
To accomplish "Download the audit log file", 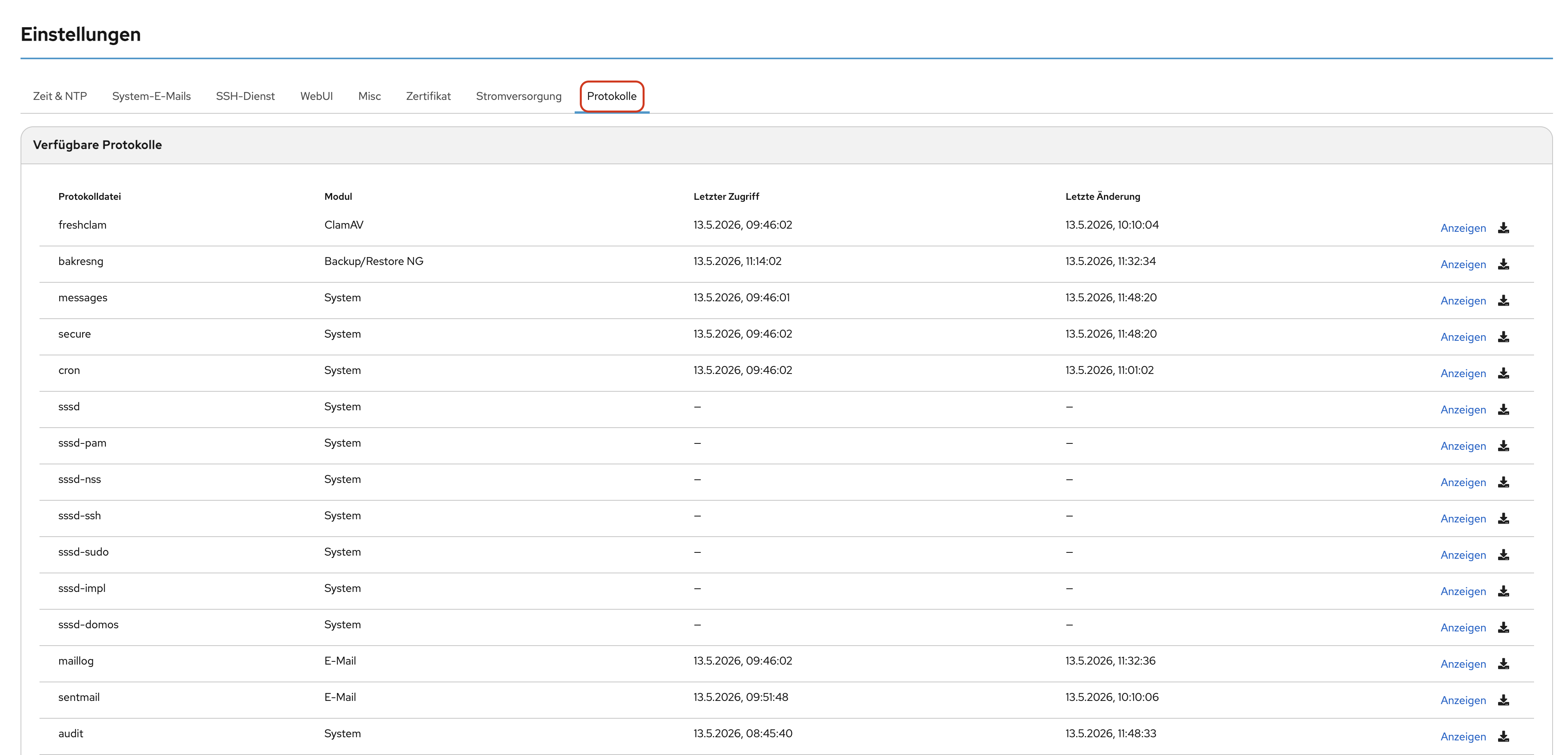I will pyautogui.click(x=1503, y=736).
